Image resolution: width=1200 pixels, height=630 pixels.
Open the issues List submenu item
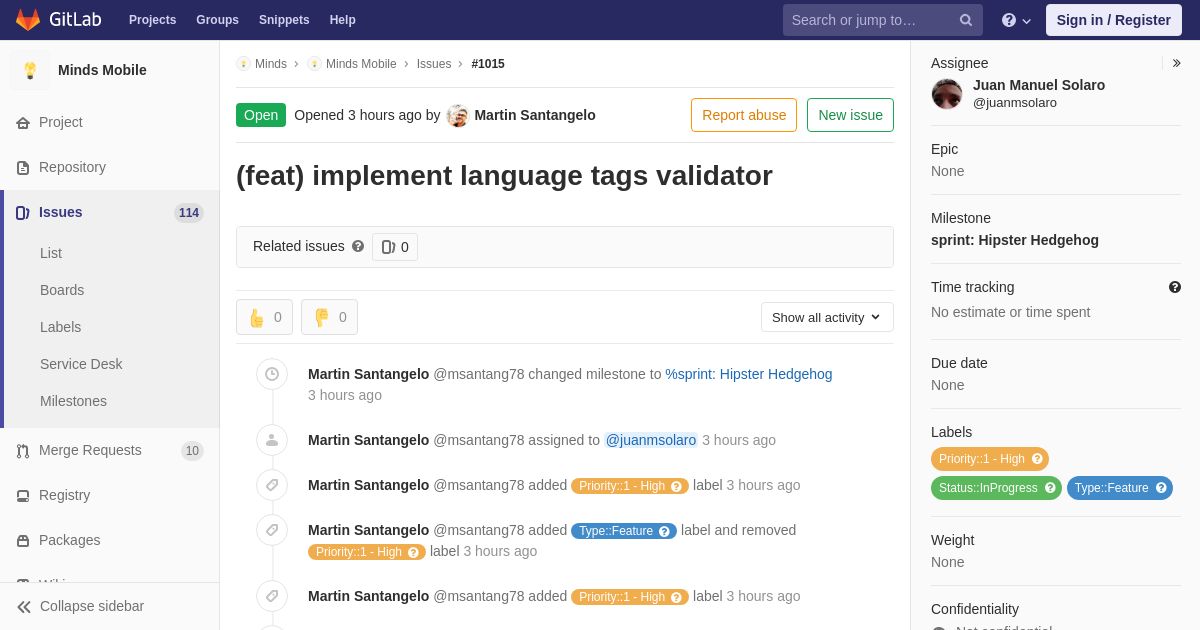point(51,253)
